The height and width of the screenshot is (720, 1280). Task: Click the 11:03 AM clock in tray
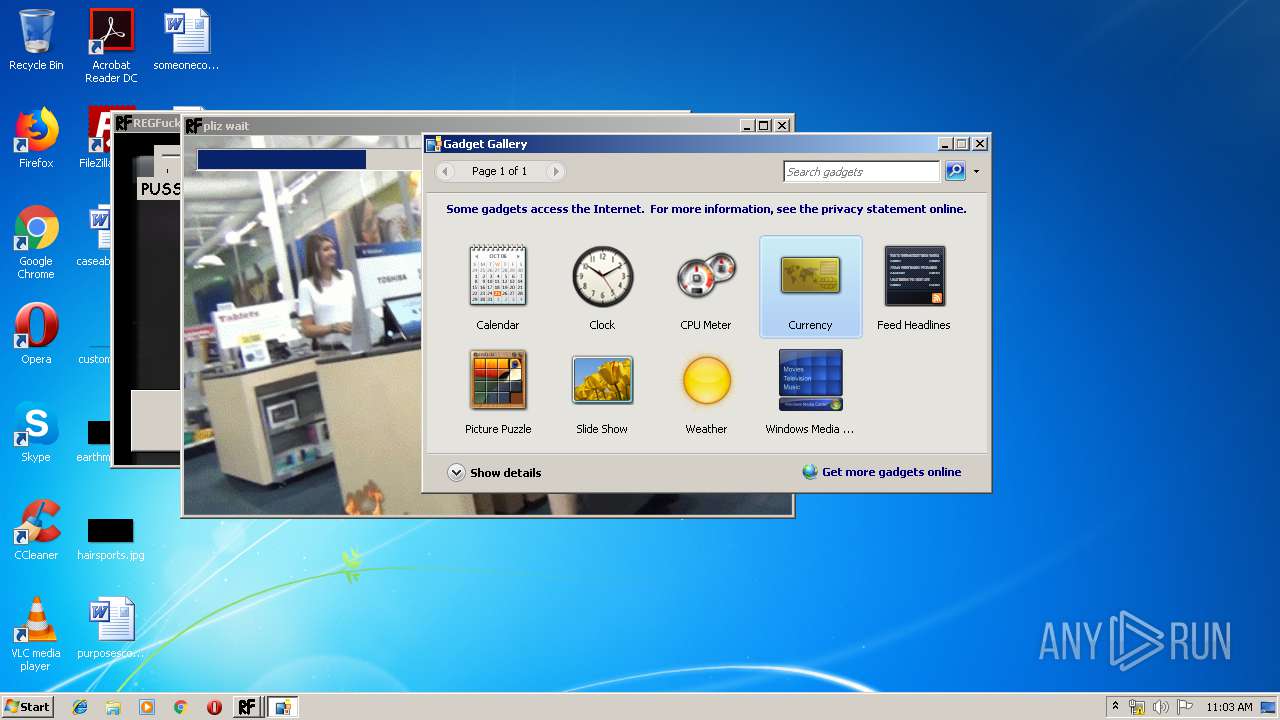[1229, 707]
